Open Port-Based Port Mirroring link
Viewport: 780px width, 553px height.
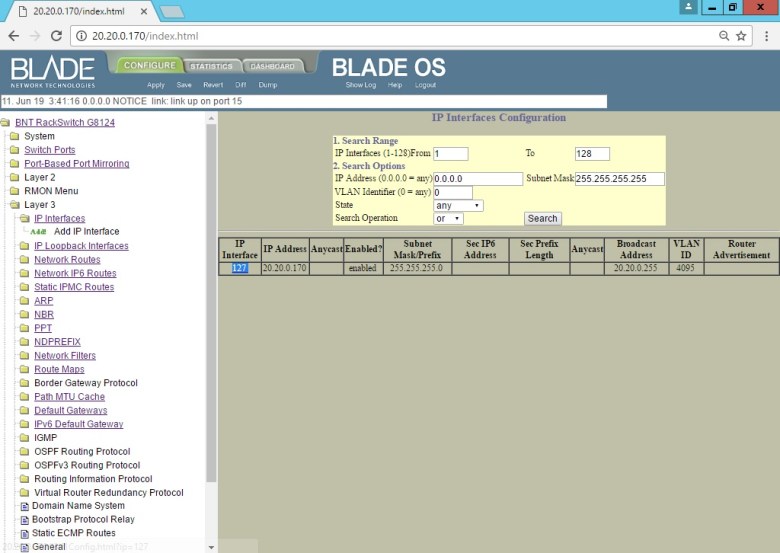(77, 164)
